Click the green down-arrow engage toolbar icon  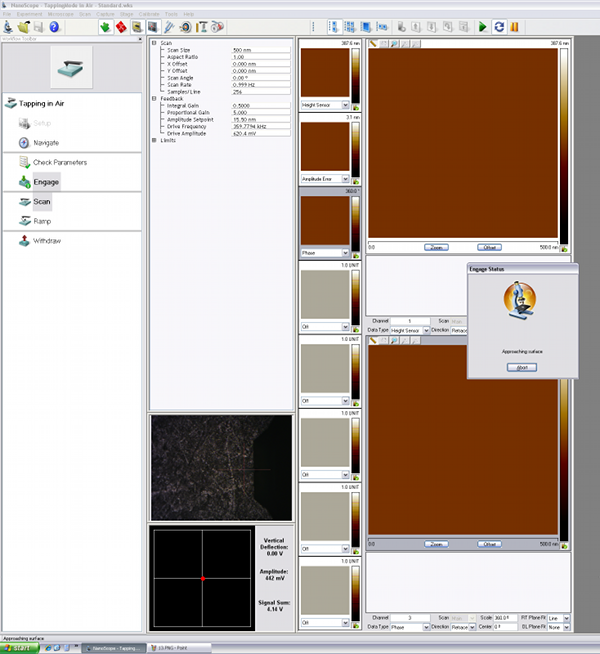(x=105, y=27)
